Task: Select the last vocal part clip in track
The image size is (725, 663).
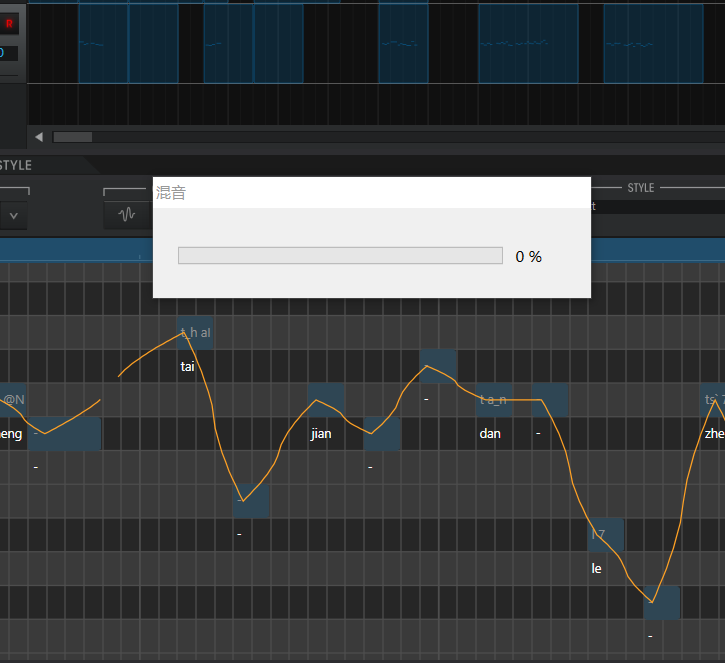Action: [653, 43]
